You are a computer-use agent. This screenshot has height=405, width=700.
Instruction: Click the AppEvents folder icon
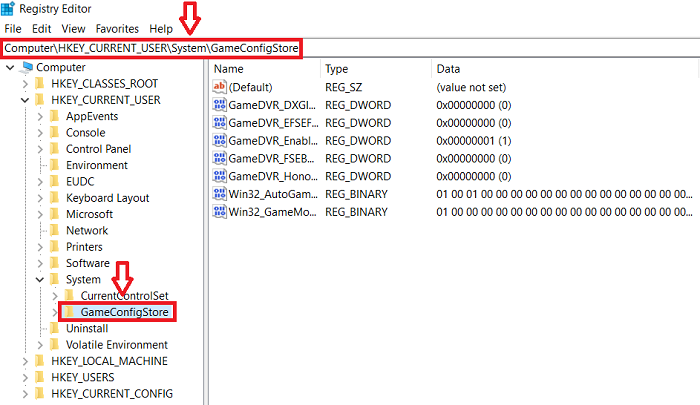(x=54, y=116)
